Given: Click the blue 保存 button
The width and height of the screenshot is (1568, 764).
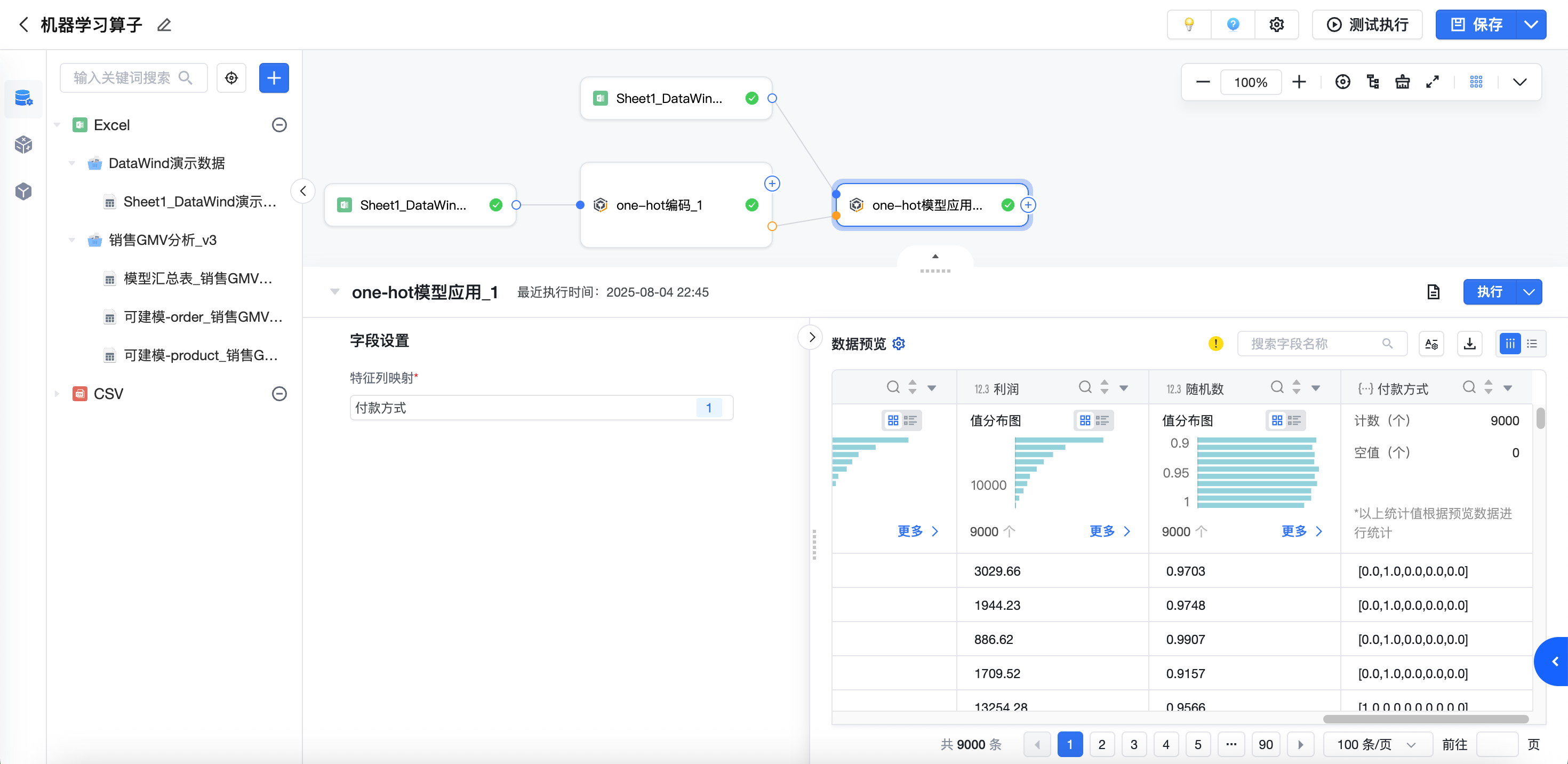Looking at the screenshot, I should 1476,25.
